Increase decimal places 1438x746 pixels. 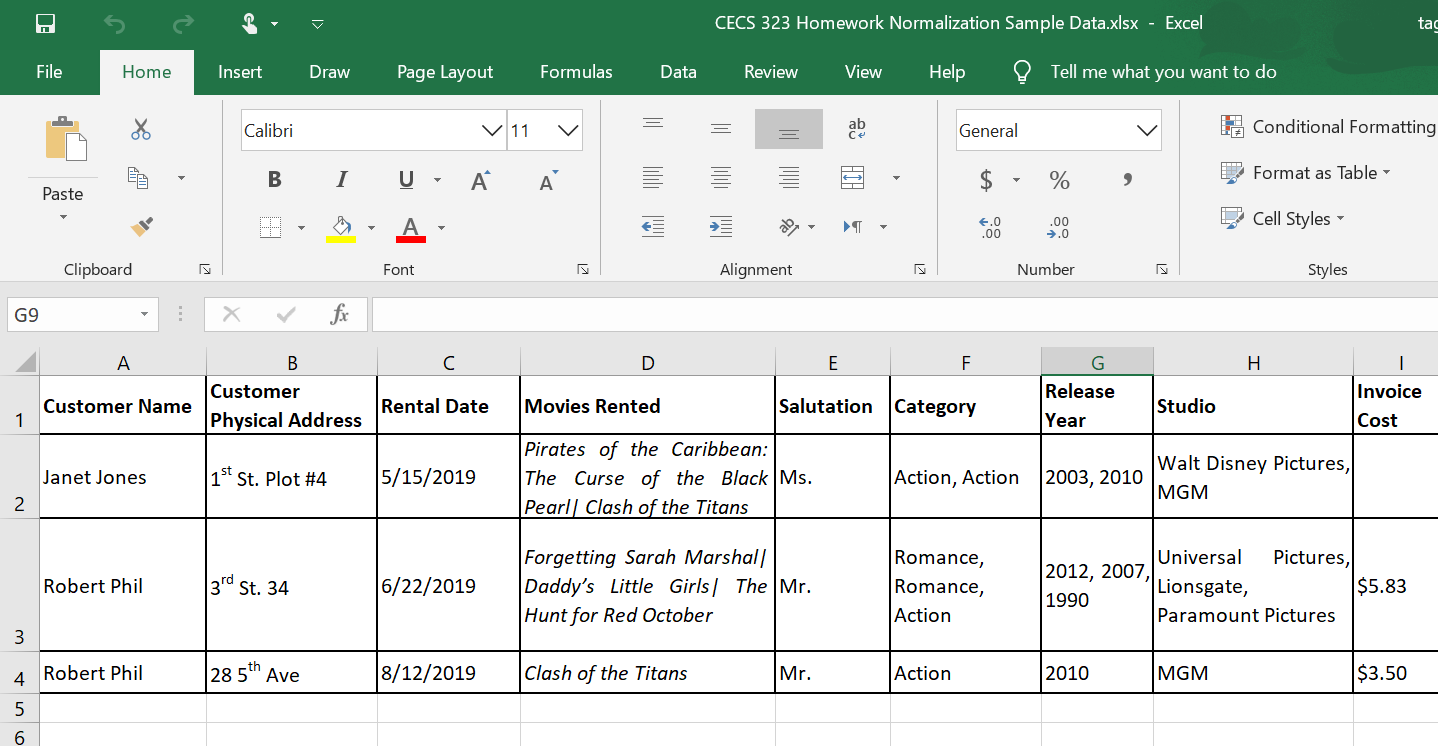click(990, 228)
